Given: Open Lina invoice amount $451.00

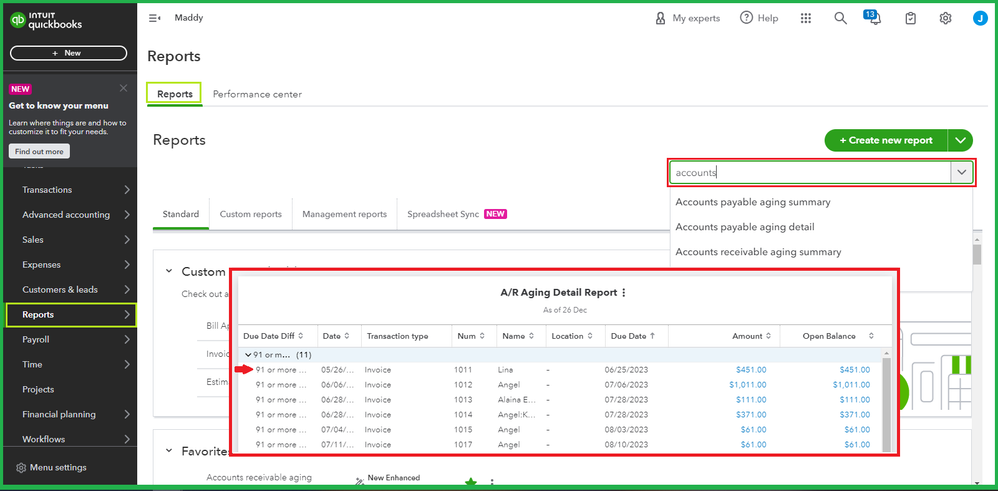Looking at the screenshot, I should pos(750,369).
